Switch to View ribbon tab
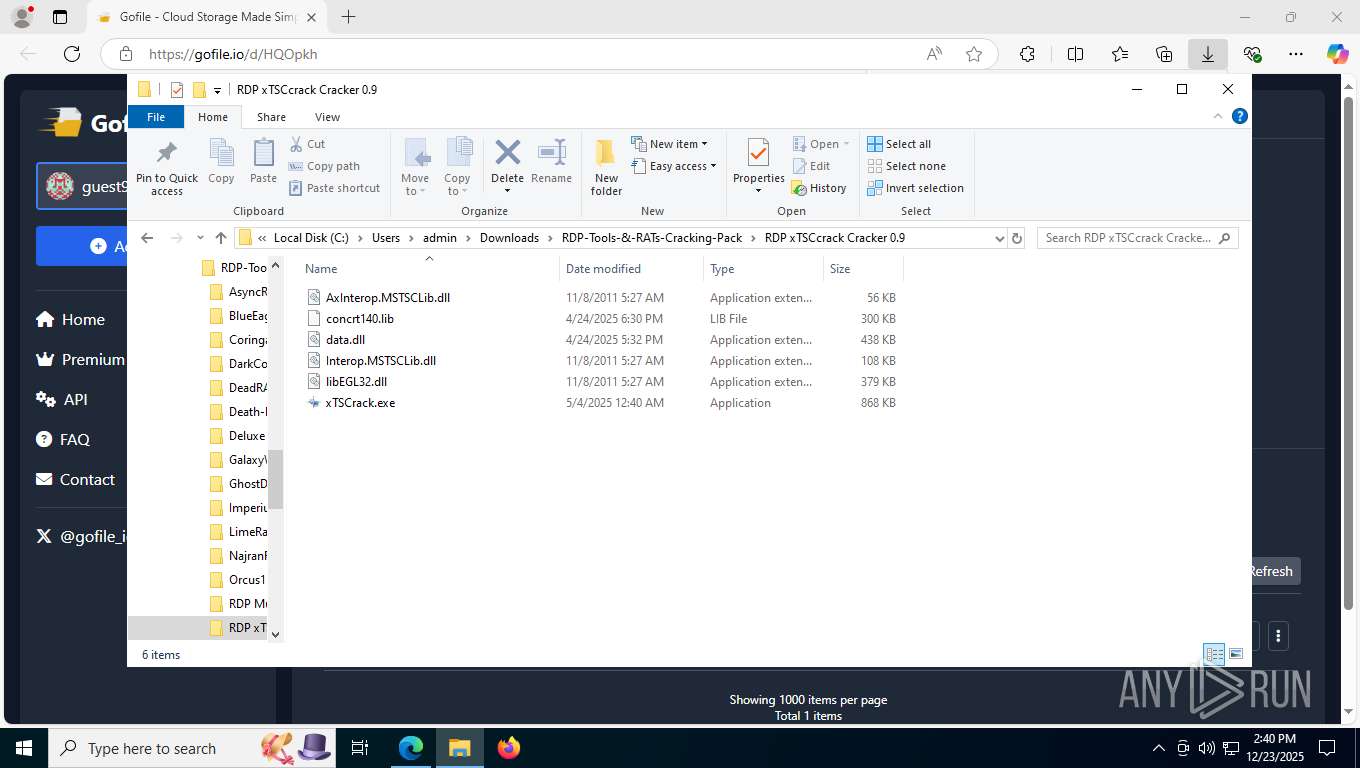Viewport: 1360px width, 768px height. coord(327,117)
